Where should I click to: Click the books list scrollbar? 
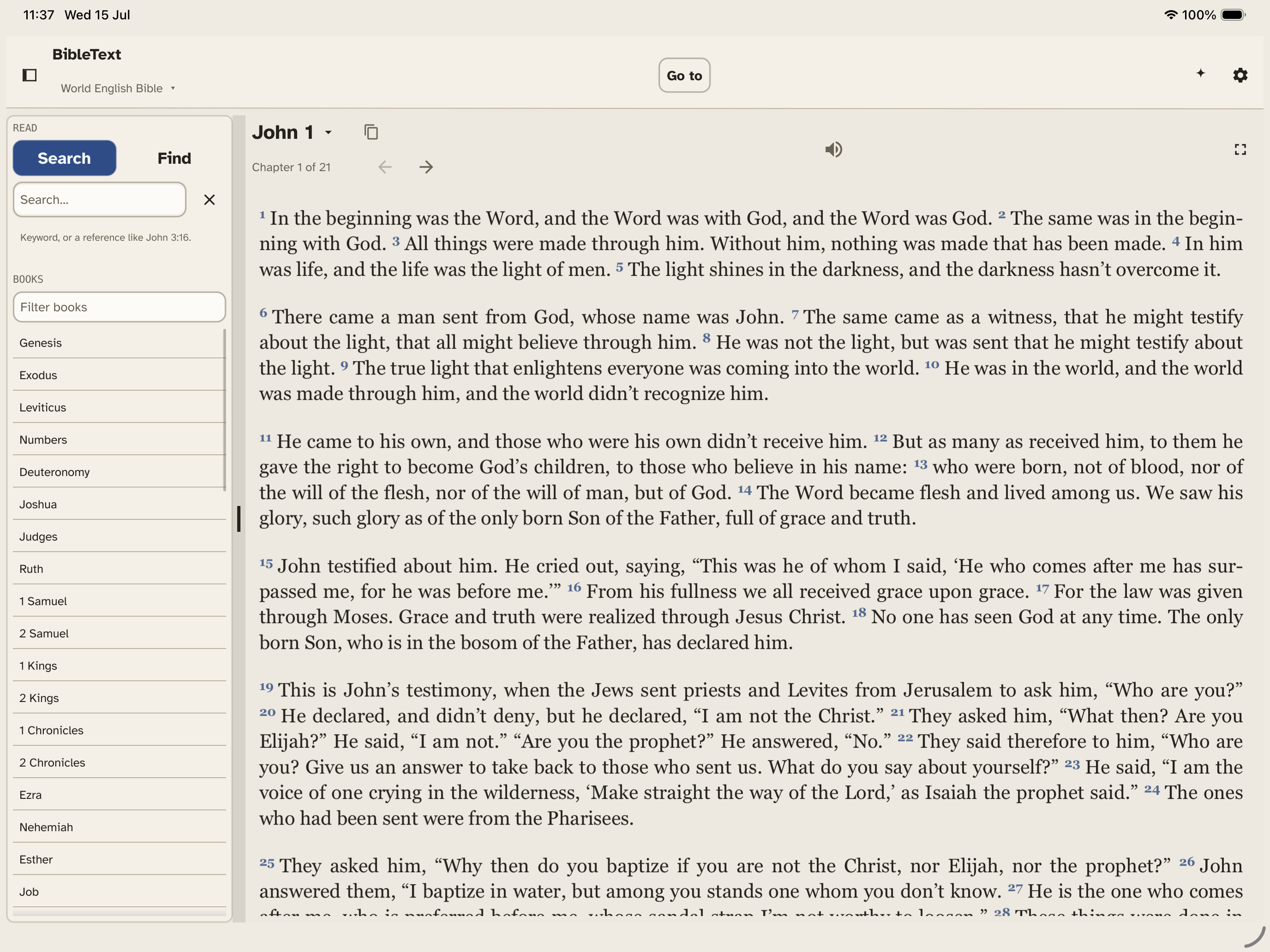pyautogui.click(x=224, y=410)
